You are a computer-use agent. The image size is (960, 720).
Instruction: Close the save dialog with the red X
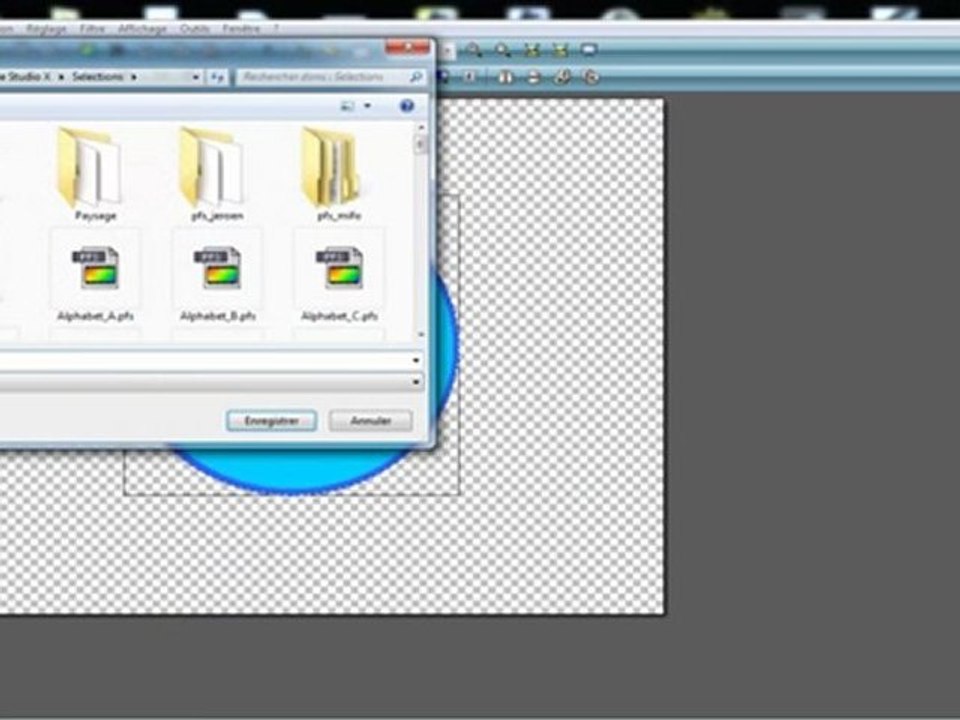tap(408, 47)
